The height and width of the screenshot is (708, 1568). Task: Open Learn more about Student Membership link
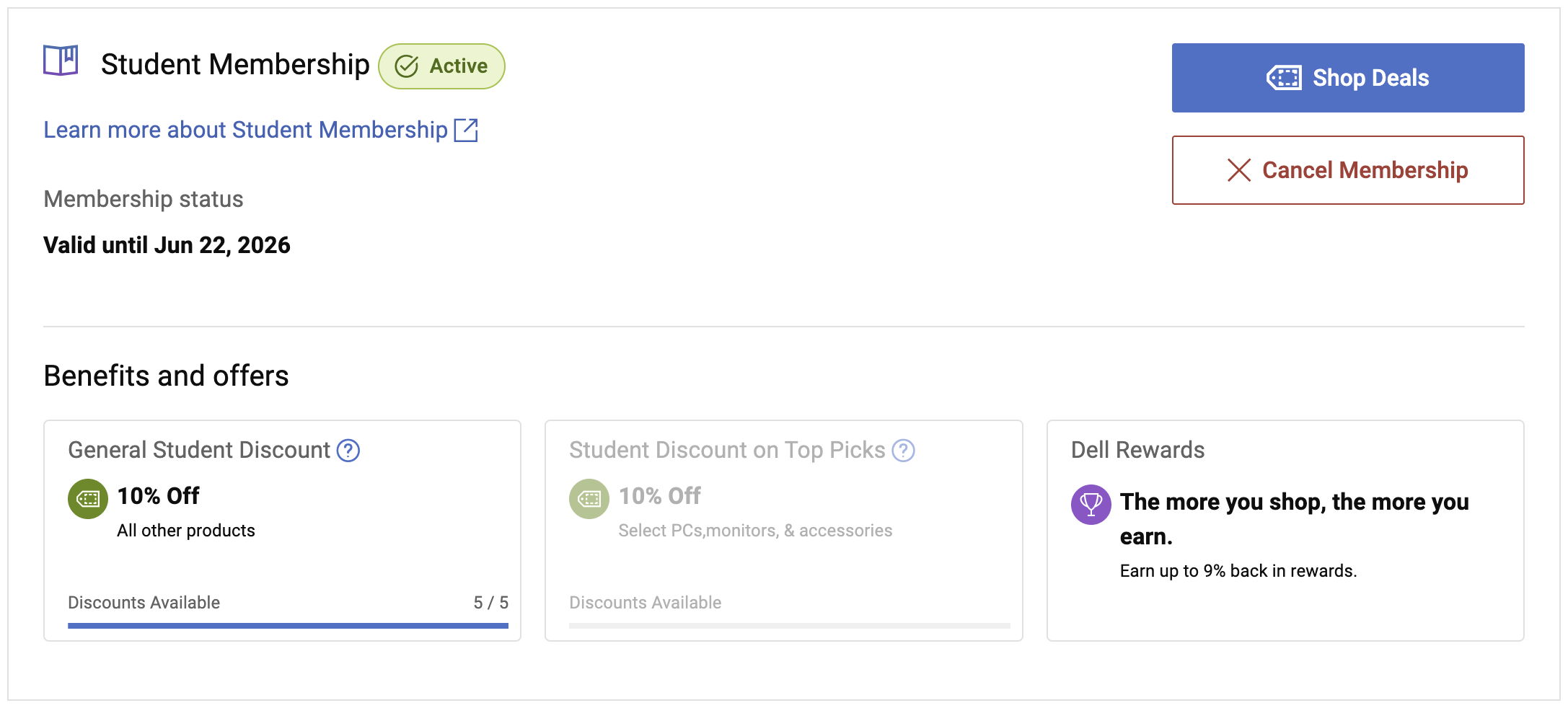(x=245, y=130)
